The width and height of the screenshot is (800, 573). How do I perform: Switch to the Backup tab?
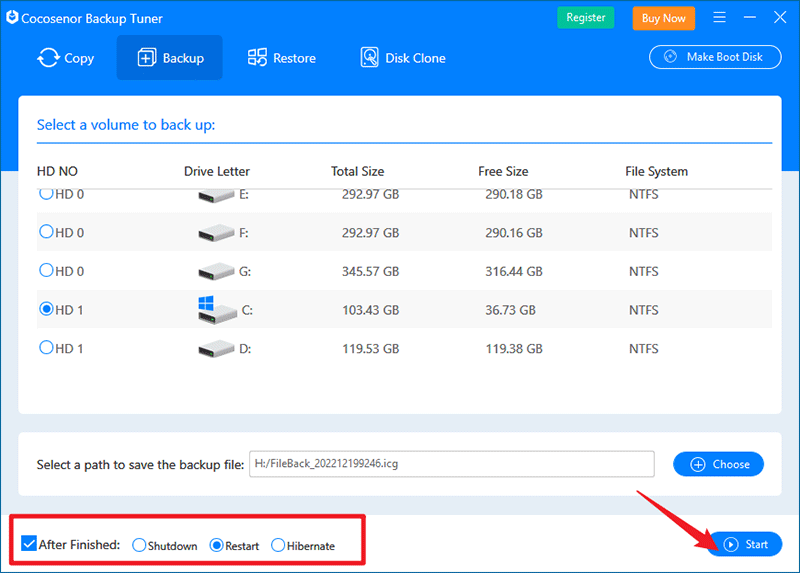pos(169,58)
